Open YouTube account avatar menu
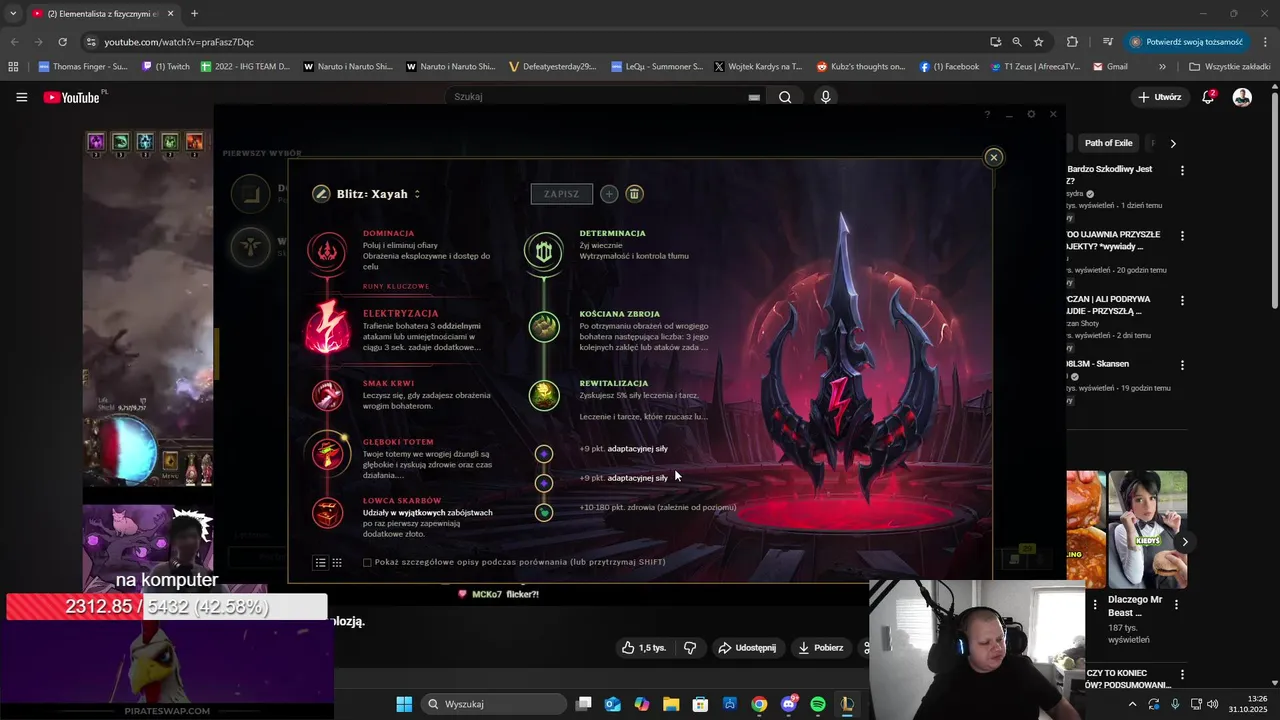 (1242, 97)
